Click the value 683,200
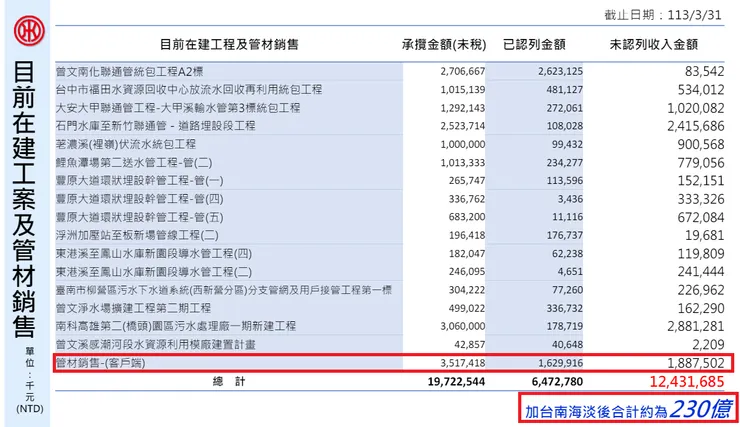Viewport: 740px width, 427px height. 467,217
